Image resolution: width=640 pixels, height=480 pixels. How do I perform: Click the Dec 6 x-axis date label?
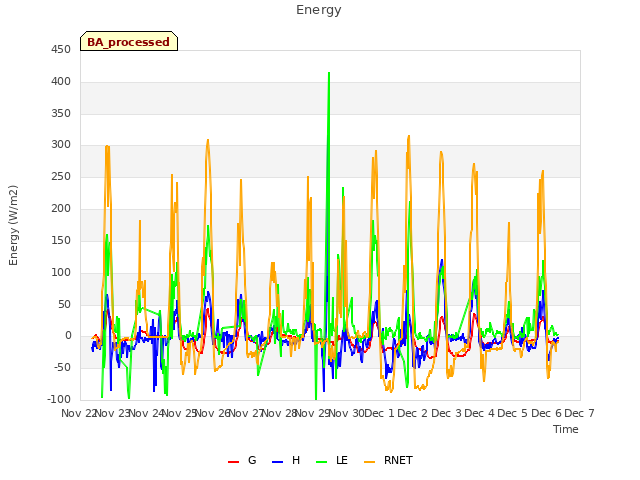[546, 413]
